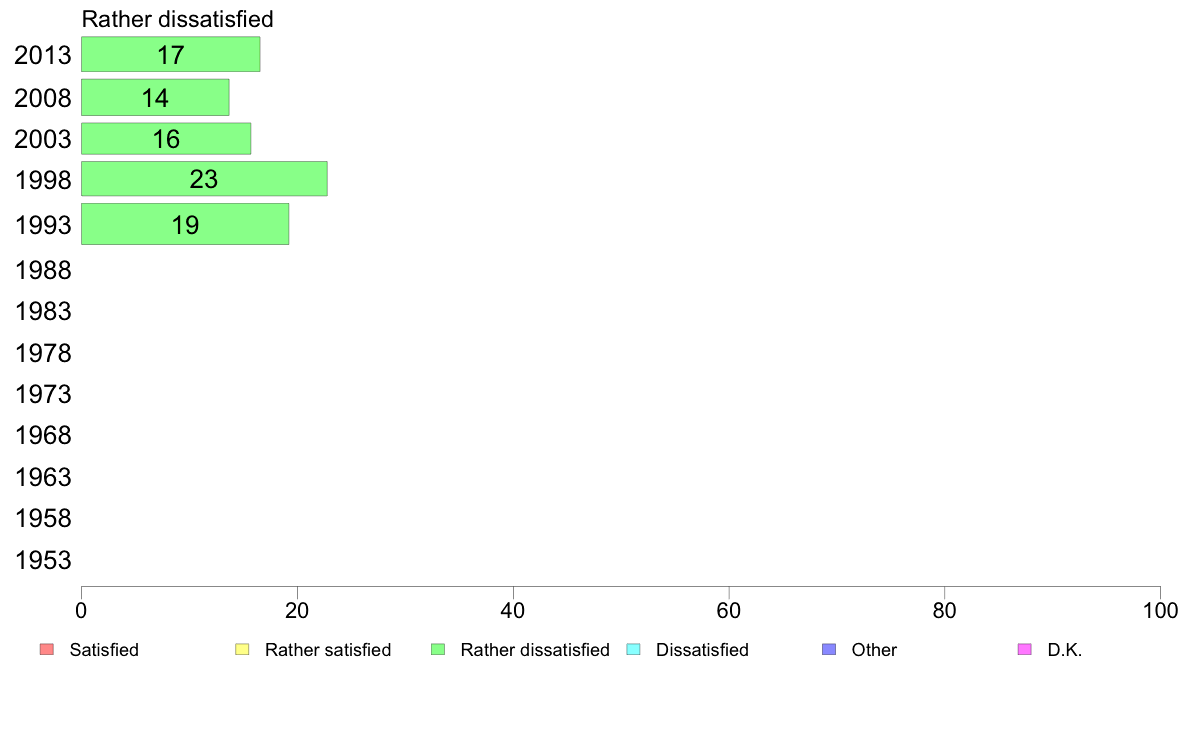
Task: Click the Rather satisfied yellow legend swatch
Action: [241, 650]
